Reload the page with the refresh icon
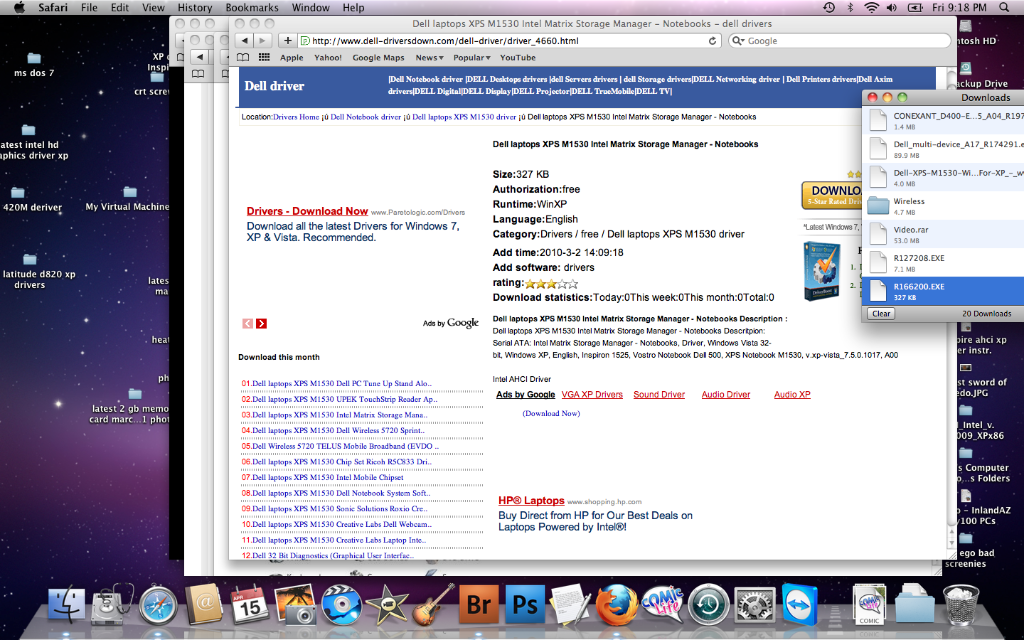Viewport: 1024px width, 640px height. (x=712, y=40)
